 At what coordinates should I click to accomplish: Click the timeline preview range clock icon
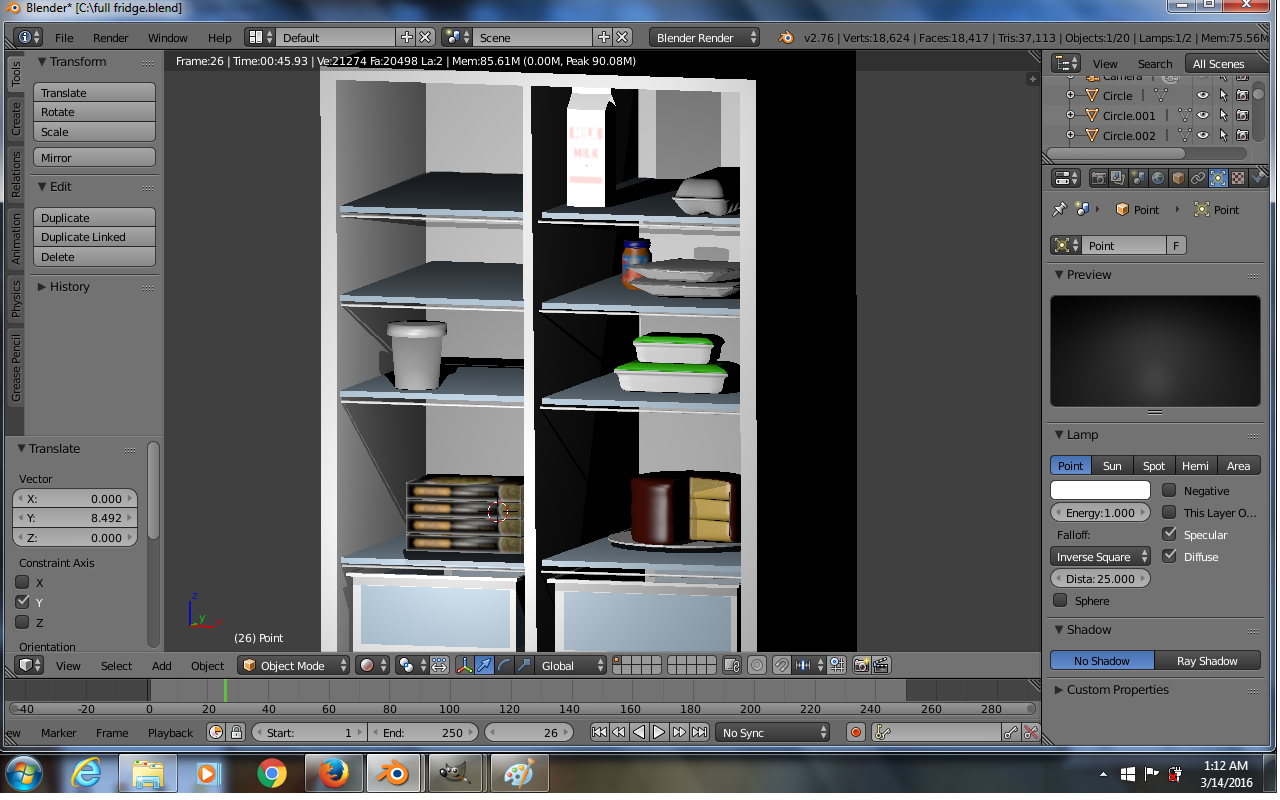216,733
